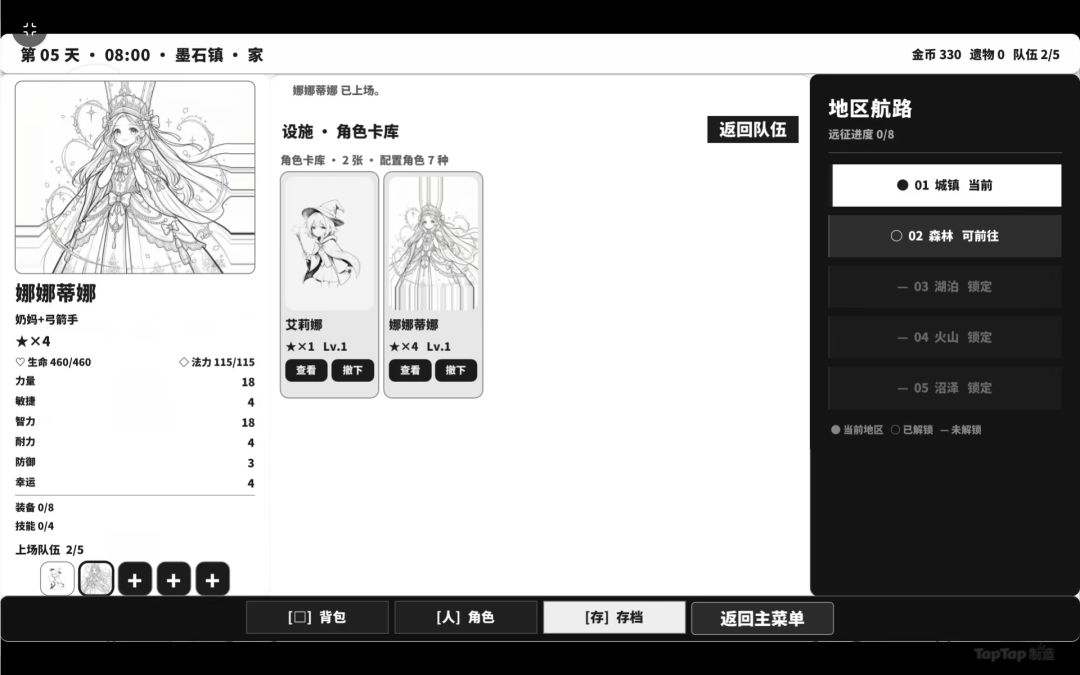Click the 地区航路 heading
The image size is (1080, 675).
point(871,108)
